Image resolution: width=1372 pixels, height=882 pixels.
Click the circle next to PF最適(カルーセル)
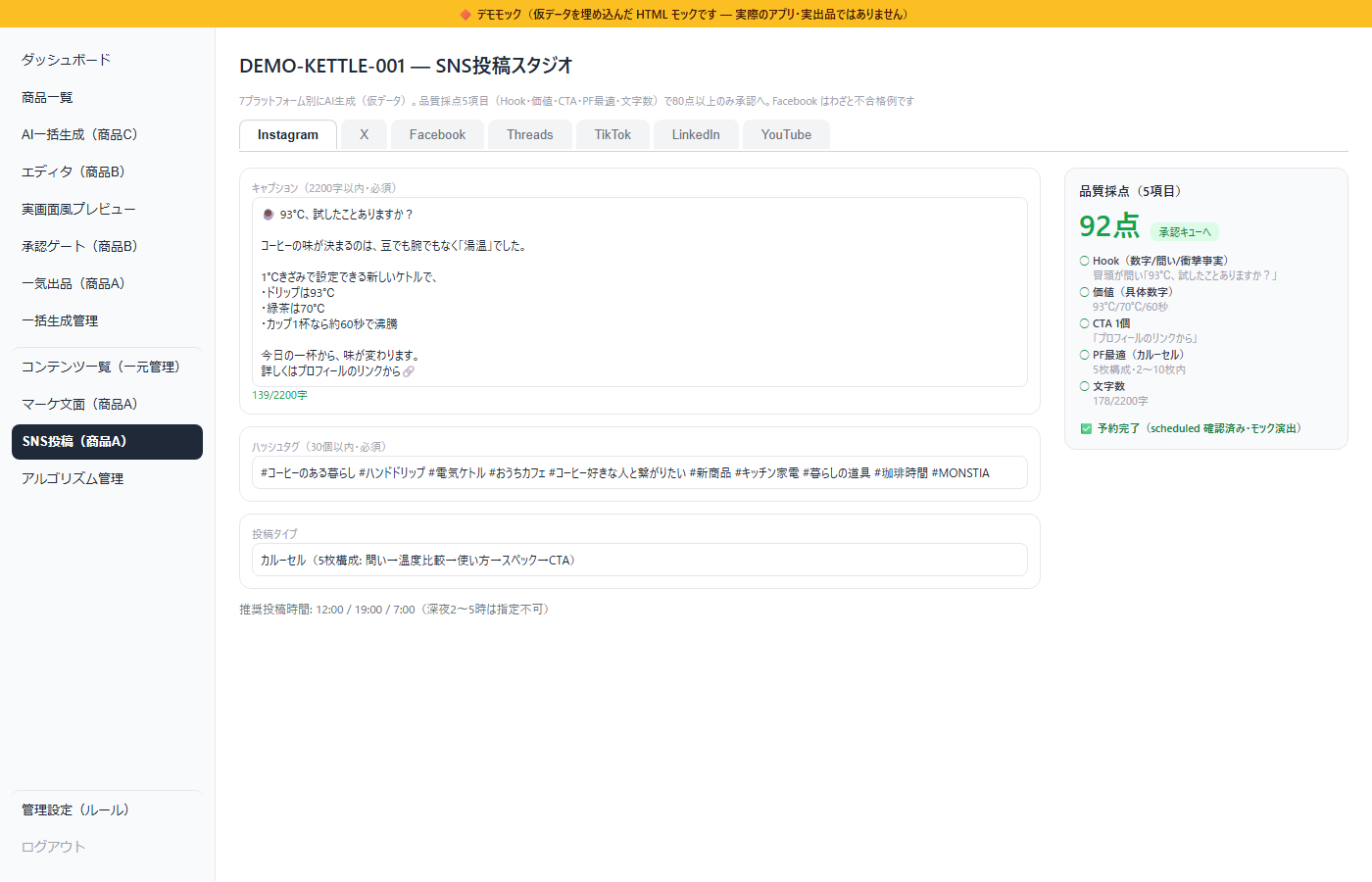[x=1085, y=355]
